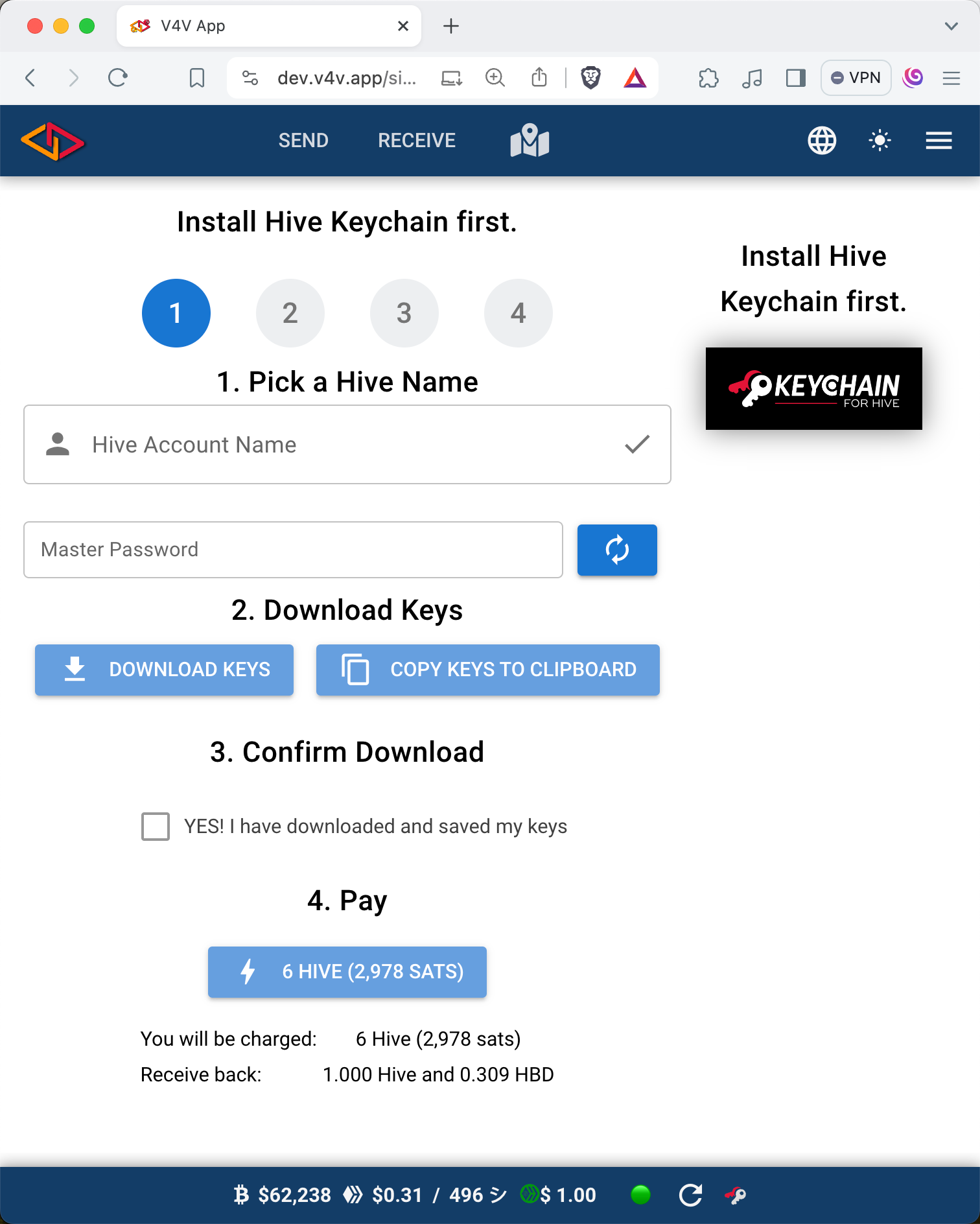Click the green status indicator in footer
Screen dimensions: 980x1224
click(640, 1194)
